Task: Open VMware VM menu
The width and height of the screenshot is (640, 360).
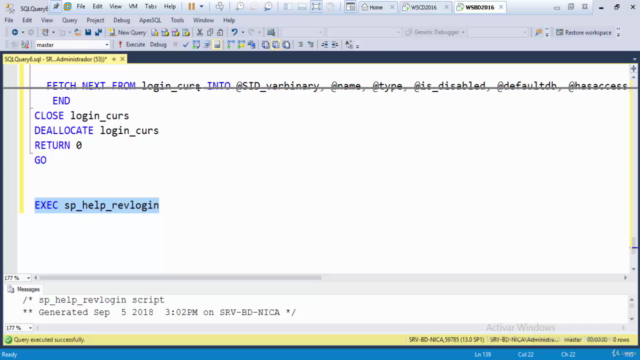Action: click(x=133, y=7)
